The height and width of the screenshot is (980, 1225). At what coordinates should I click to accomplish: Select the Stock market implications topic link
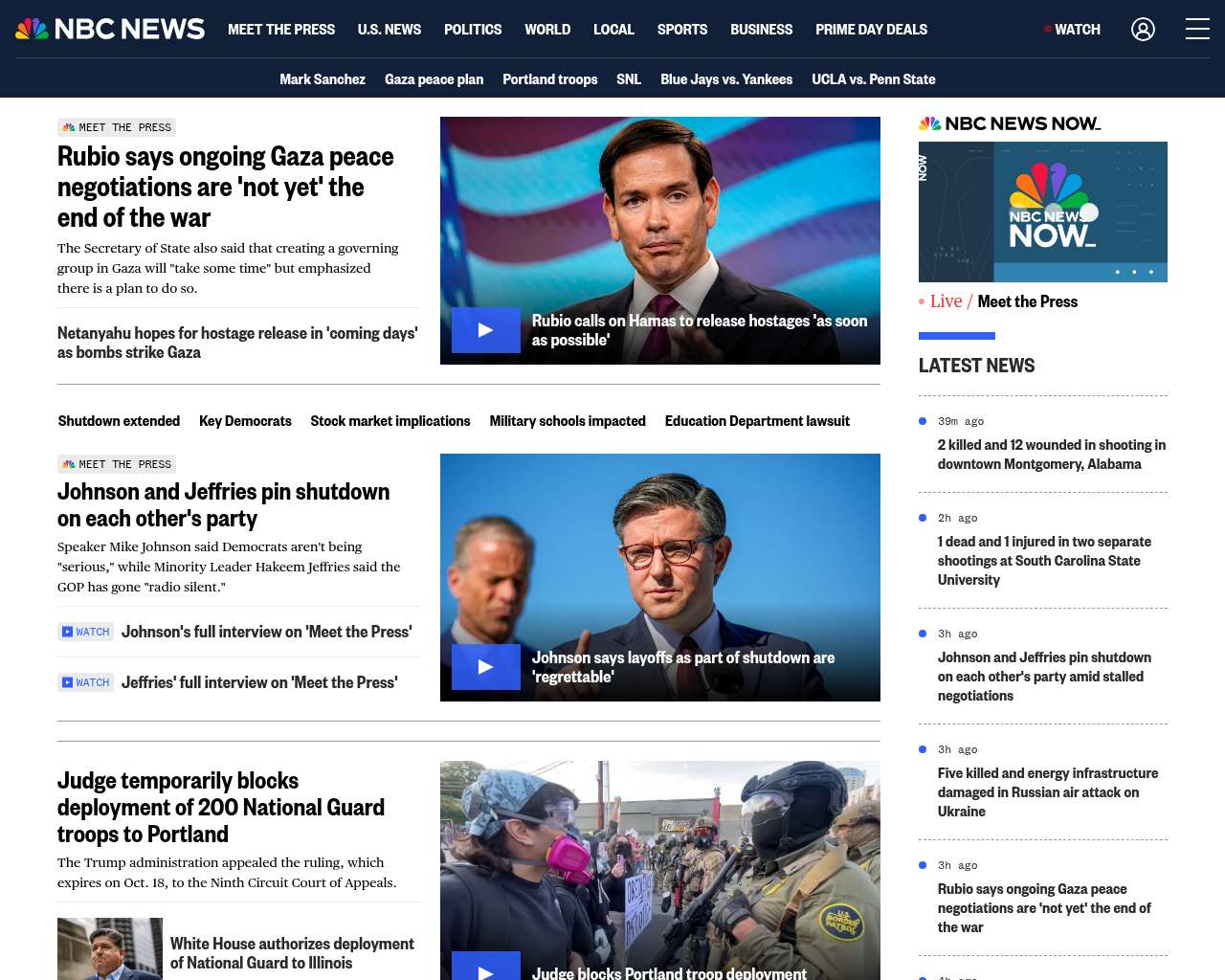coord(390,421)
